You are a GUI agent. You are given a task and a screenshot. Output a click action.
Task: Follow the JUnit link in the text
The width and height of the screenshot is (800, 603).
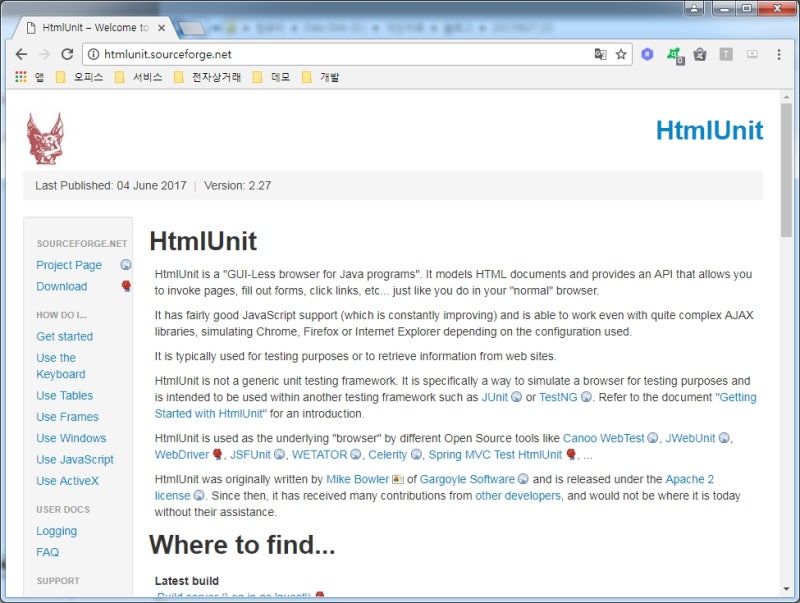(x=494, y=397)
